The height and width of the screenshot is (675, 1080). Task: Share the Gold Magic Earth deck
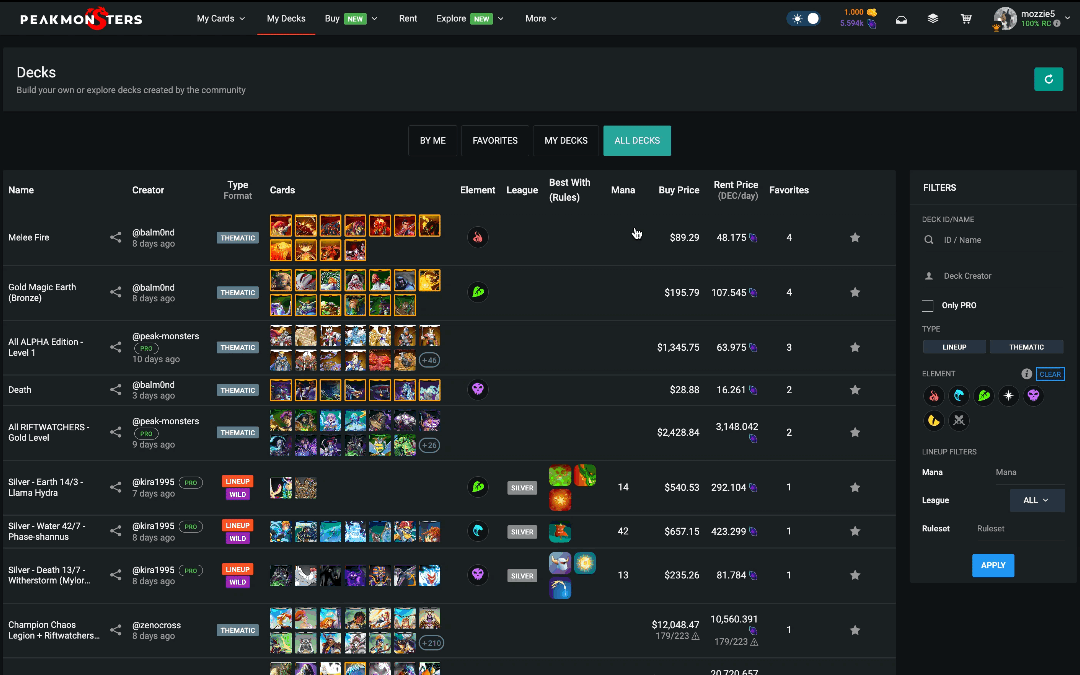tap(115, 292)
